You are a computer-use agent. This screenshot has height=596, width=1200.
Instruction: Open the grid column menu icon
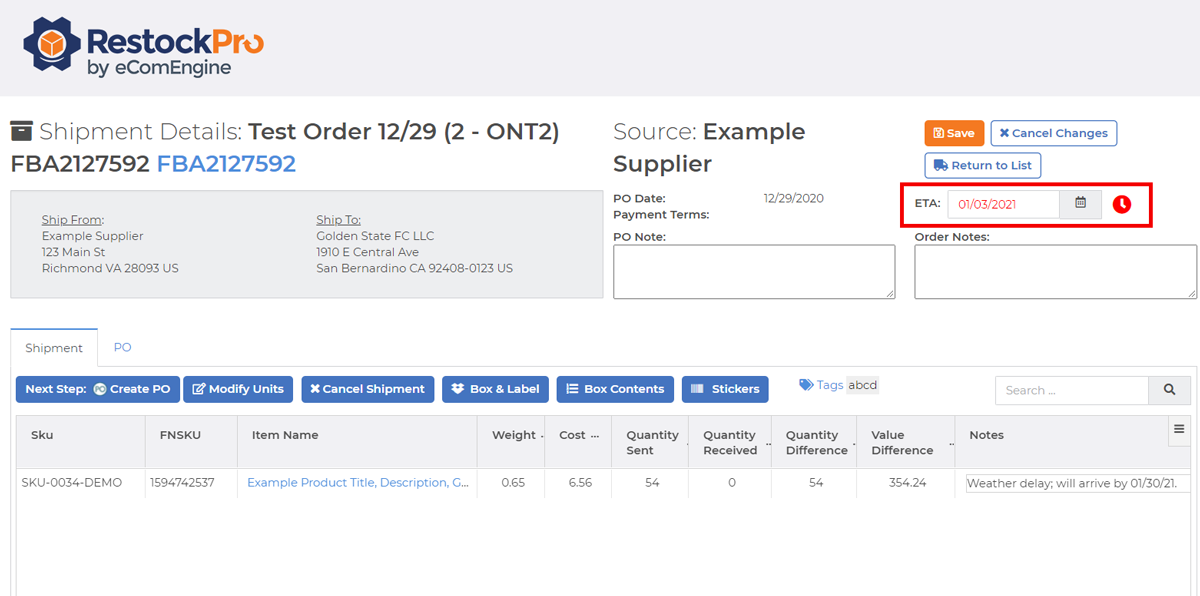click(x=1179, y=429)
